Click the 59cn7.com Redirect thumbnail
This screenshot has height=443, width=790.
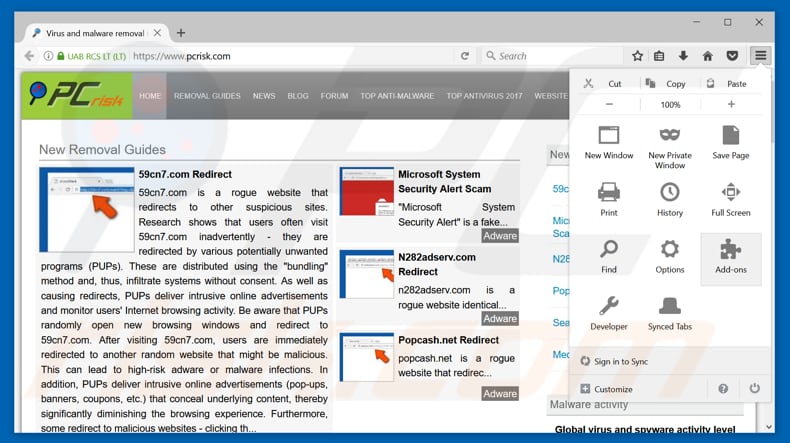pyautogui.click(x=87, y=210)
